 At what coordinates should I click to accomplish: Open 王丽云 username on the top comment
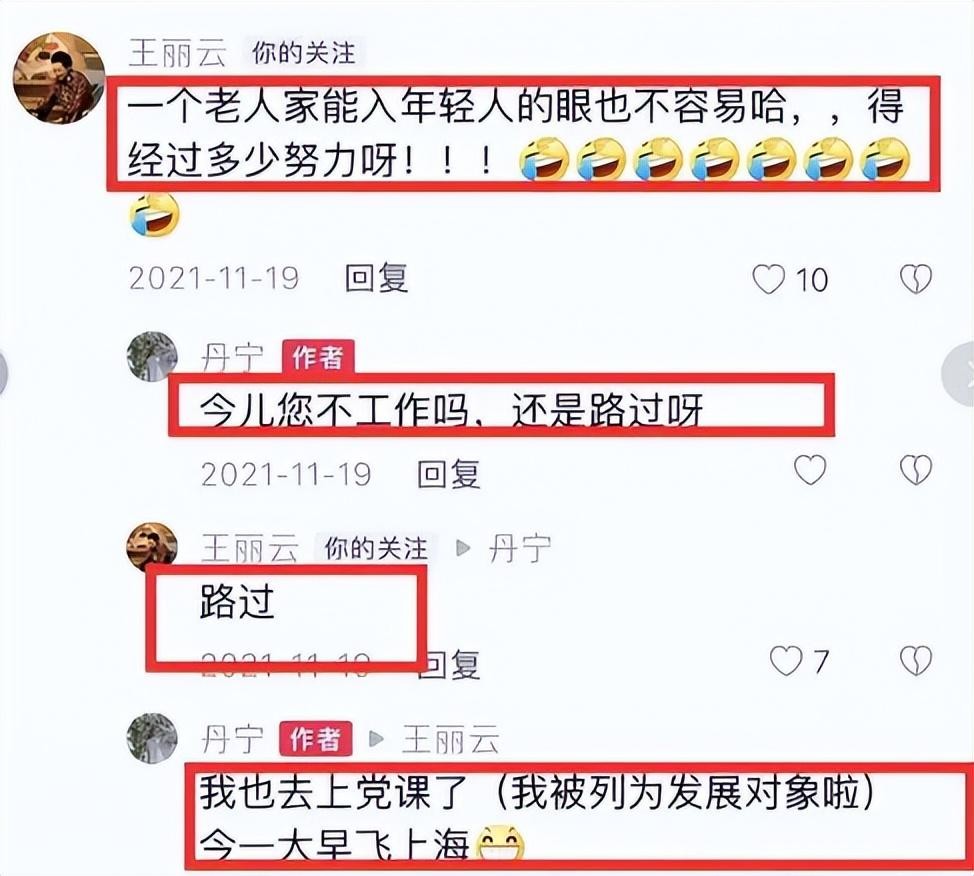pyautogui.click(x=177, y=53)
